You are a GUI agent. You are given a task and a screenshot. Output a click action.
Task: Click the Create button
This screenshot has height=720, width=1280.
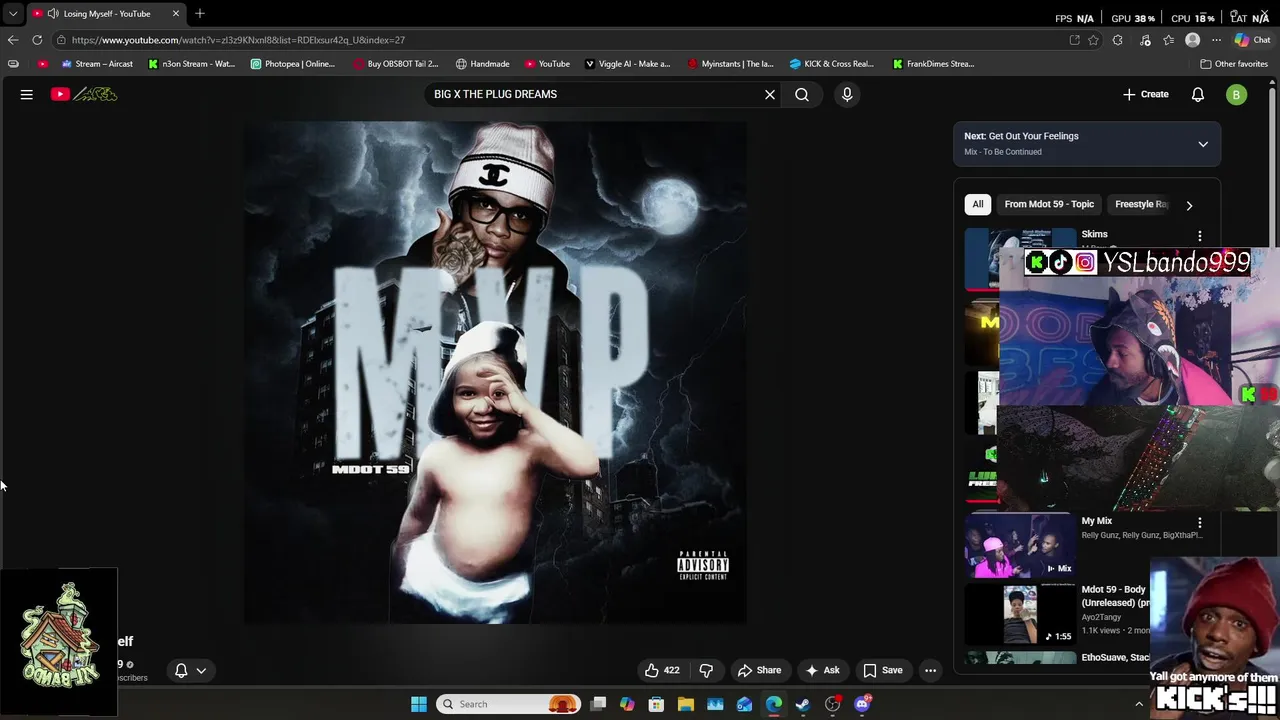pyautogui.click(x=1146, y=94)
